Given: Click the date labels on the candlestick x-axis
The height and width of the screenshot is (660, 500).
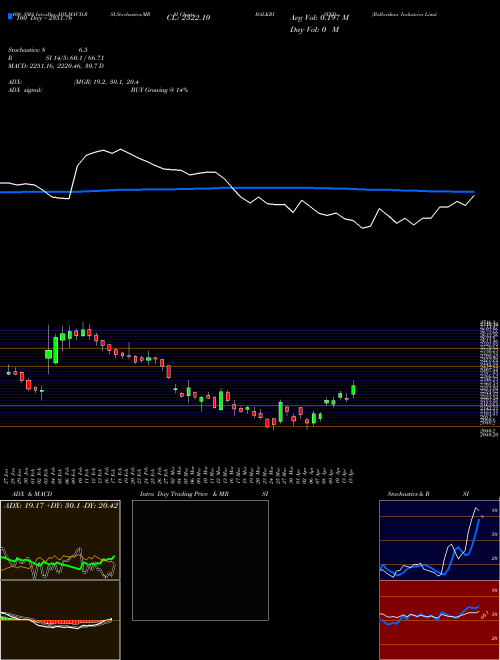Looking at the screenshot, I should click(180, 476).
